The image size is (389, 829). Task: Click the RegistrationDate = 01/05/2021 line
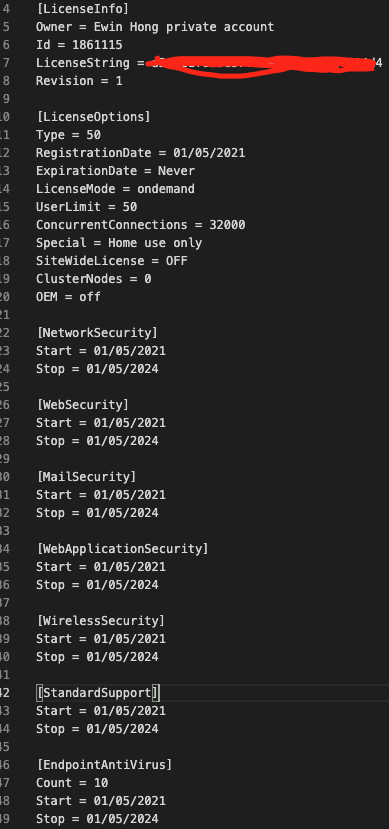141,153
